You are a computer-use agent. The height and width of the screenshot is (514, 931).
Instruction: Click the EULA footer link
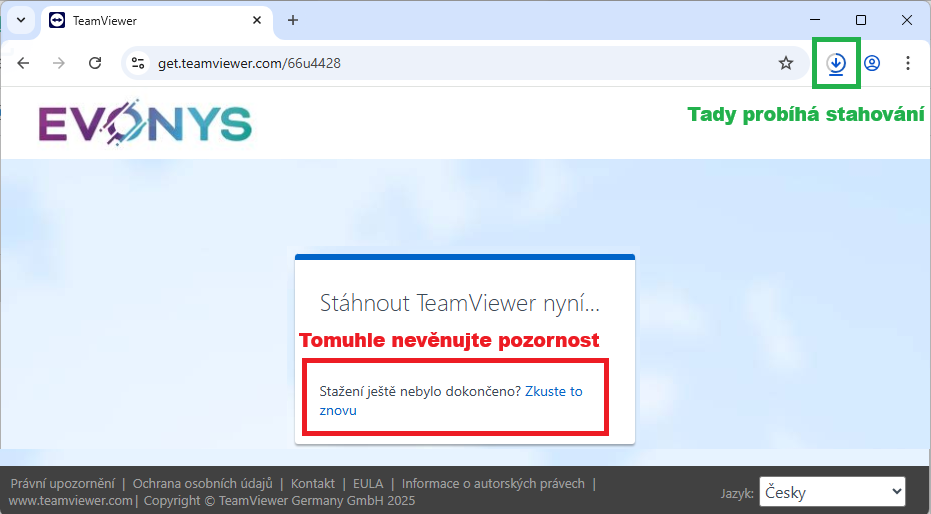[368, 484]
